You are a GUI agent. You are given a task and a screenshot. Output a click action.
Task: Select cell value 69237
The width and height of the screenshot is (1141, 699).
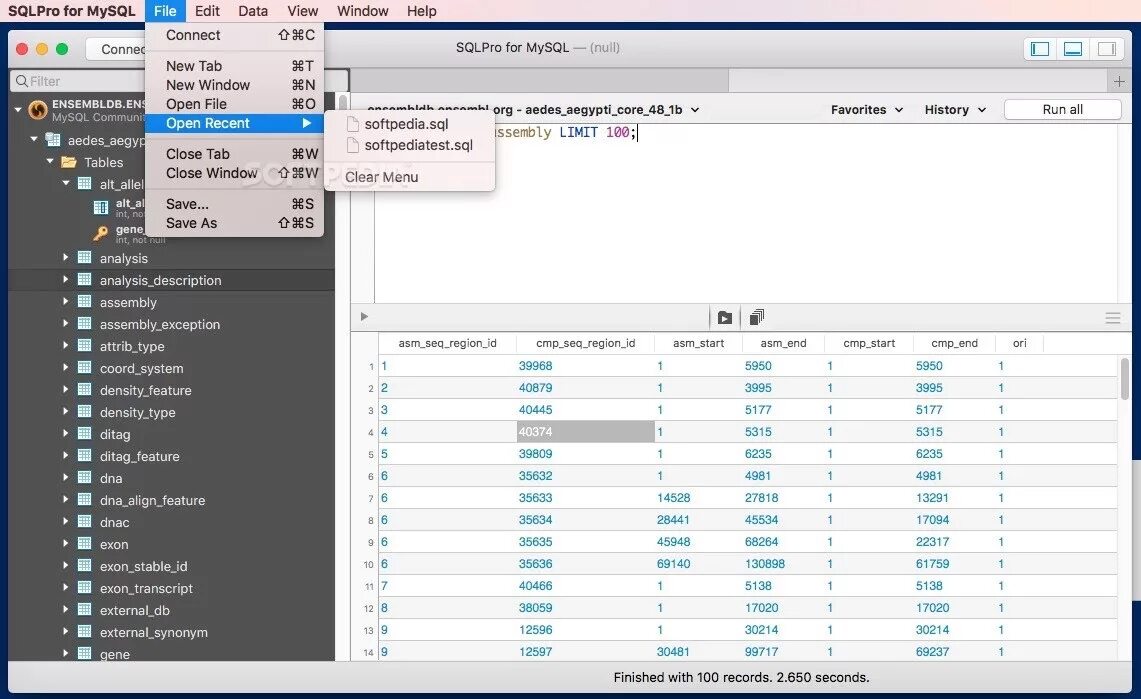click(x=932, y=652)
